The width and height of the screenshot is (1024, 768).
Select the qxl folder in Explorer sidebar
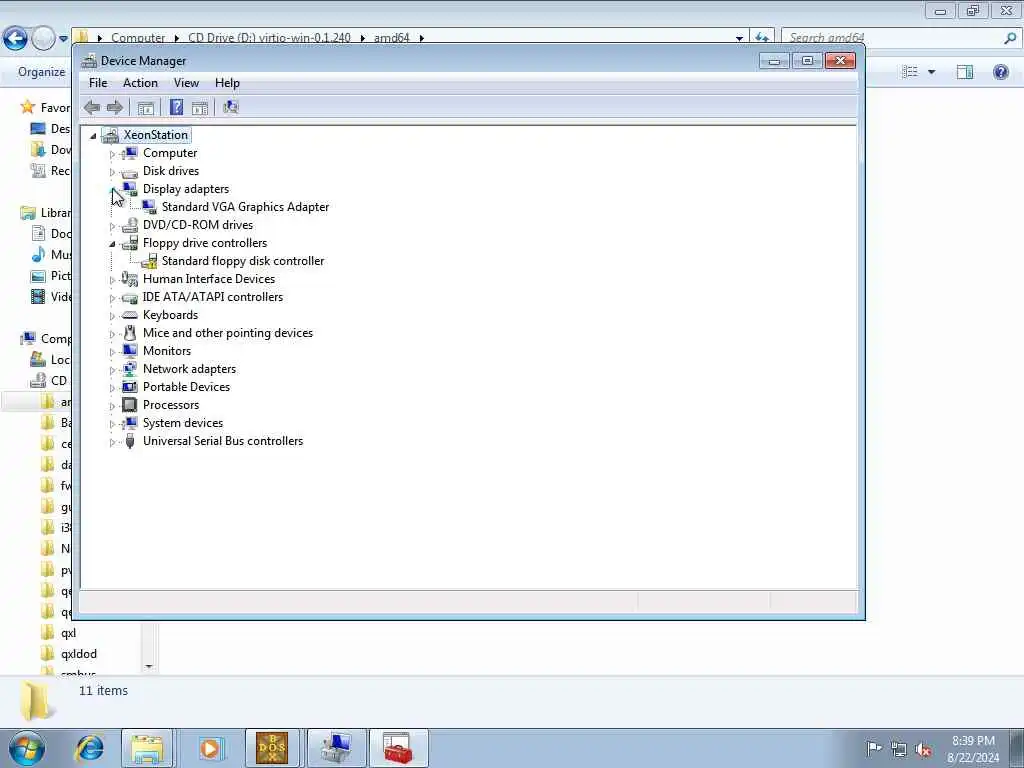[69, 633]
